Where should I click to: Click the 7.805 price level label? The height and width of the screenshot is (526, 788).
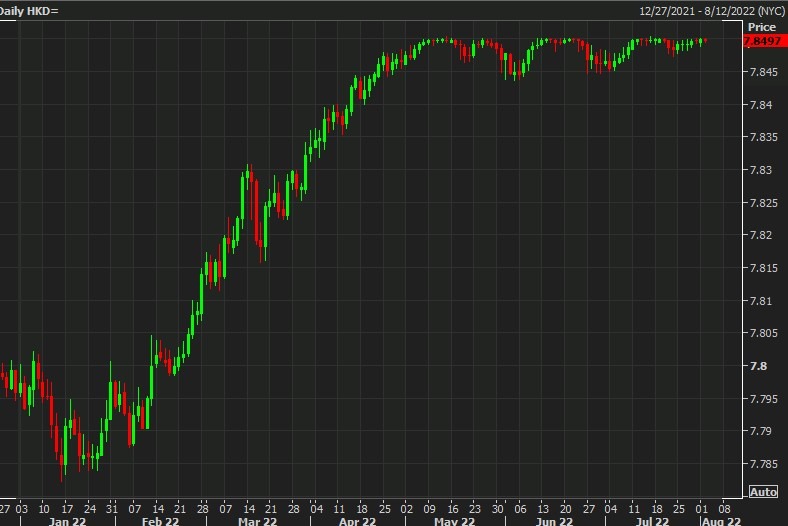763,333
